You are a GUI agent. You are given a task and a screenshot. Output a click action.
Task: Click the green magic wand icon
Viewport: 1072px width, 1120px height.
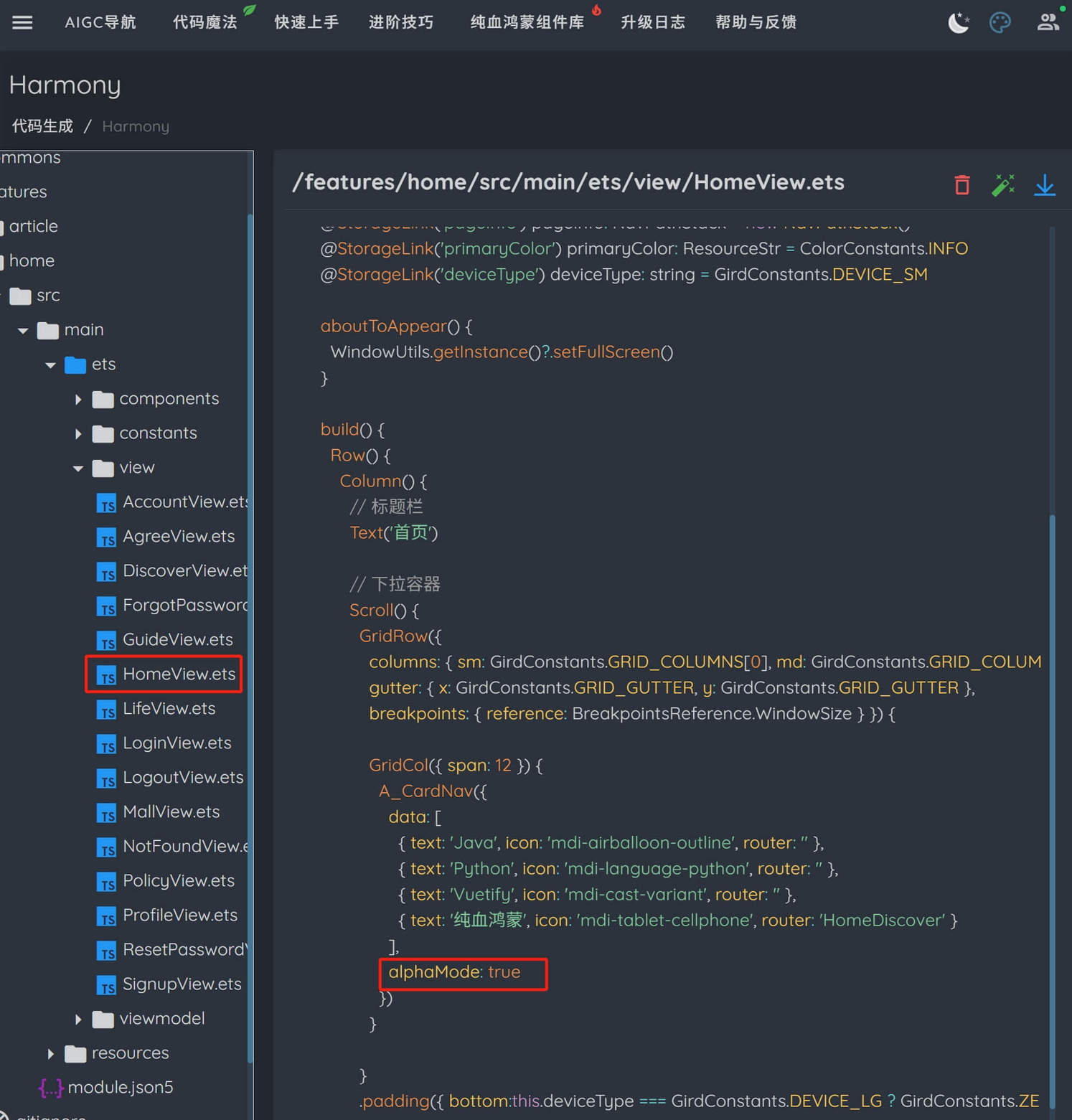click(1003, 185)
